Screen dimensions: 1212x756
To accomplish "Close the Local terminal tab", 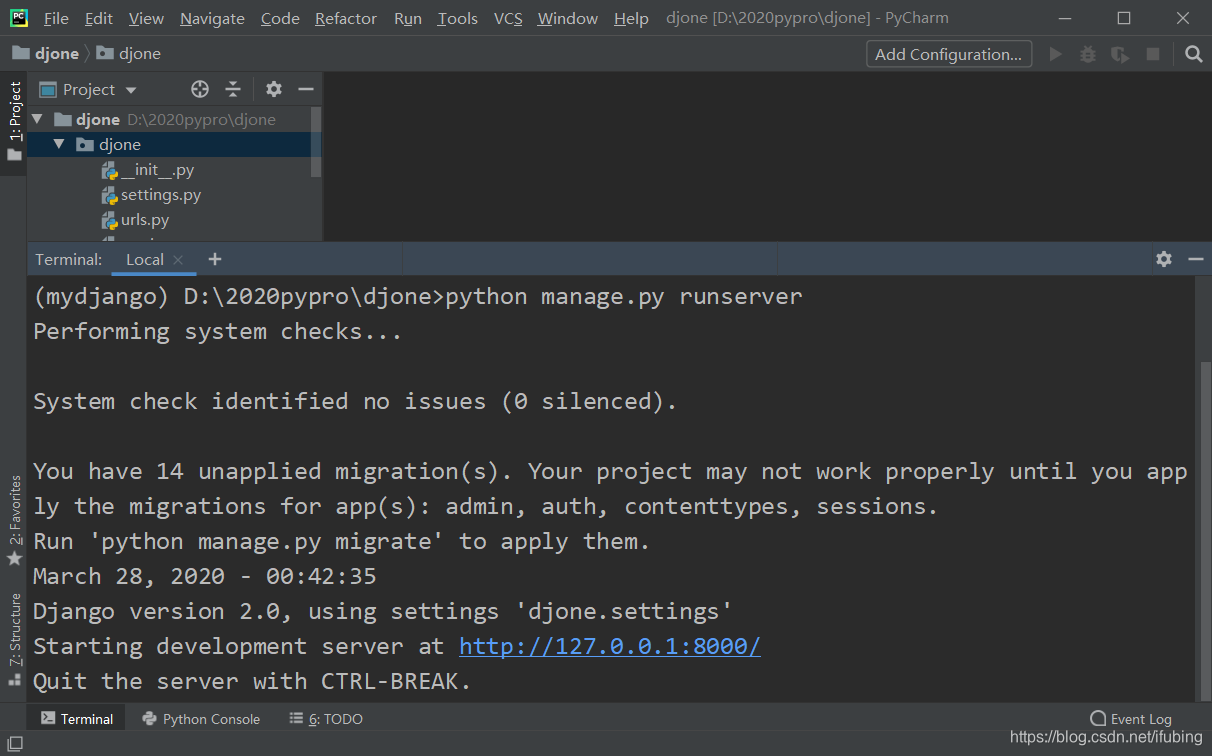I will 178,259.
